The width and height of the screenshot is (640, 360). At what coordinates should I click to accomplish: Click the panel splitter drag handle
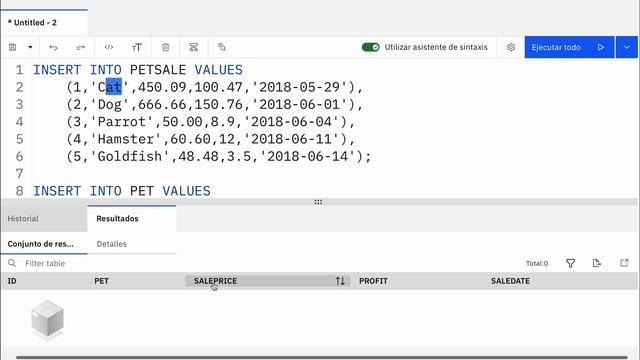coord(318,202)
